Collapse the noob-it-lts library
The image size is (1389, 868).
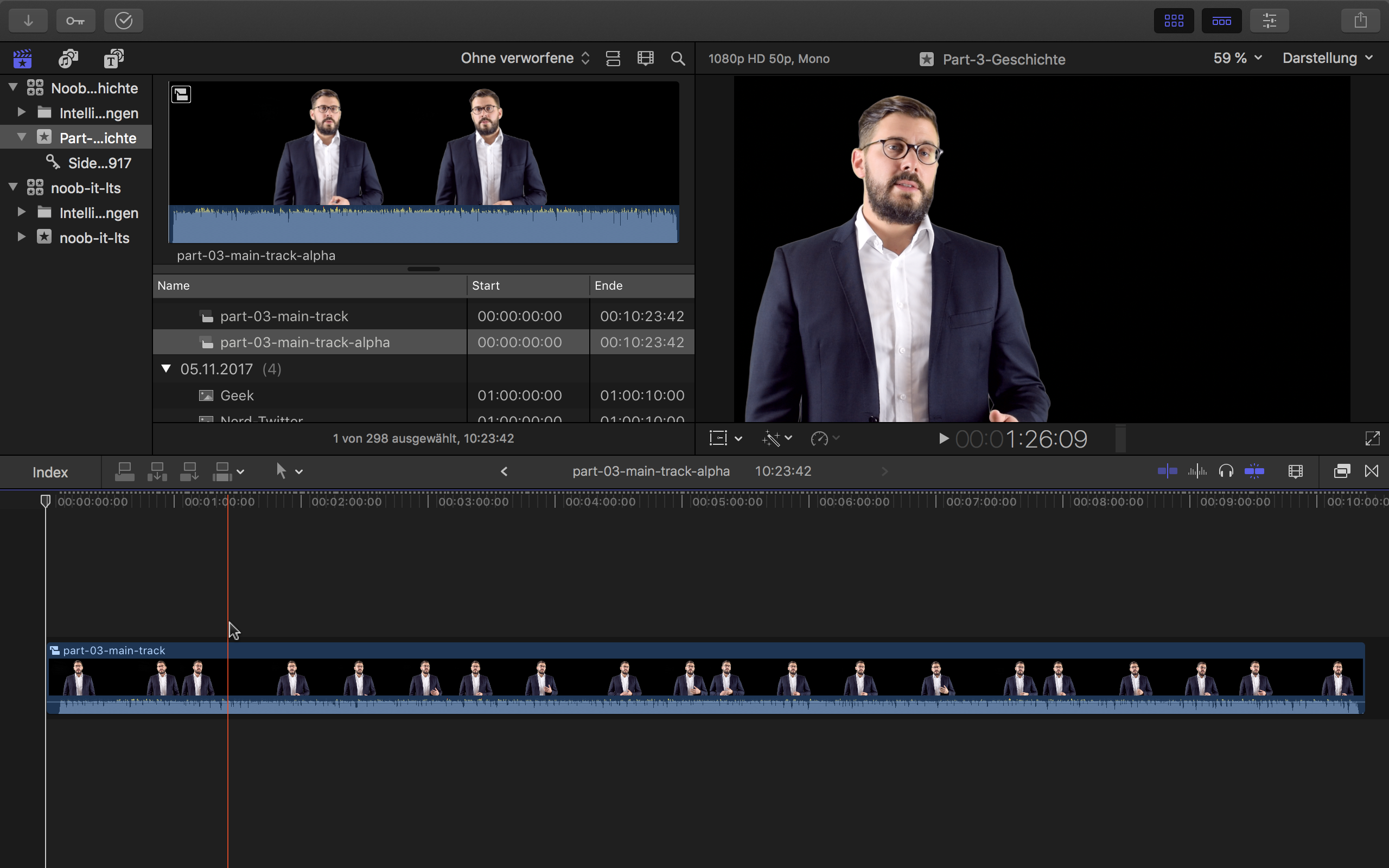(12, 187)
